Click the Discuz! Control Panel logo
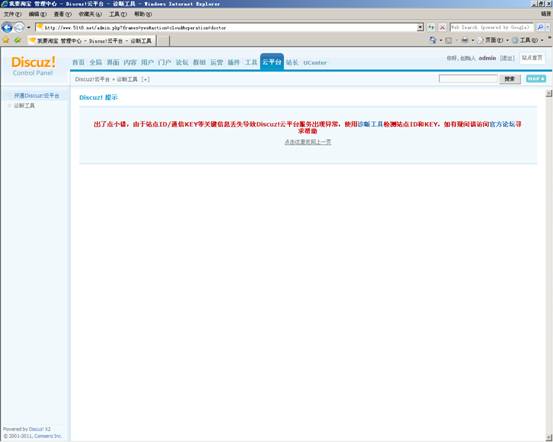Screen dimensions: 553x442 (x=33, y=66)
